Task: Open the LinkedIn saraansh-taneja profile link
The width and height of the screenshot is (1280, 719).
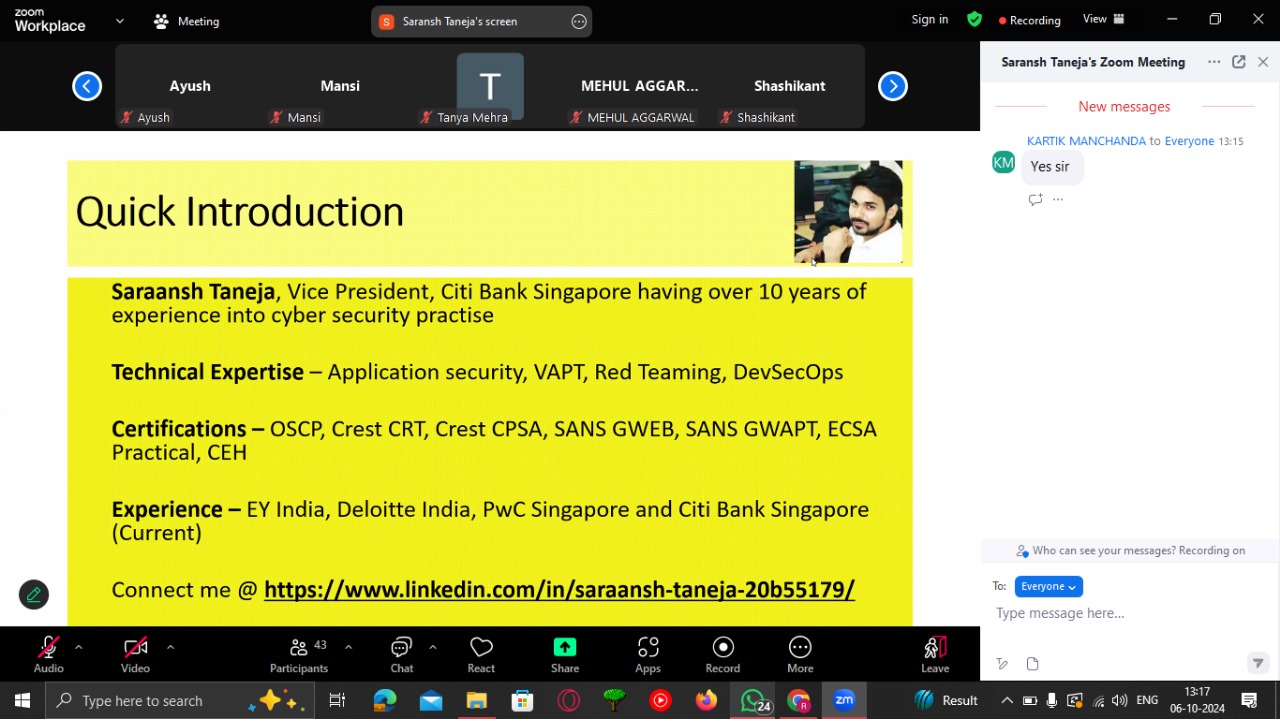Action: click(559, 590)
